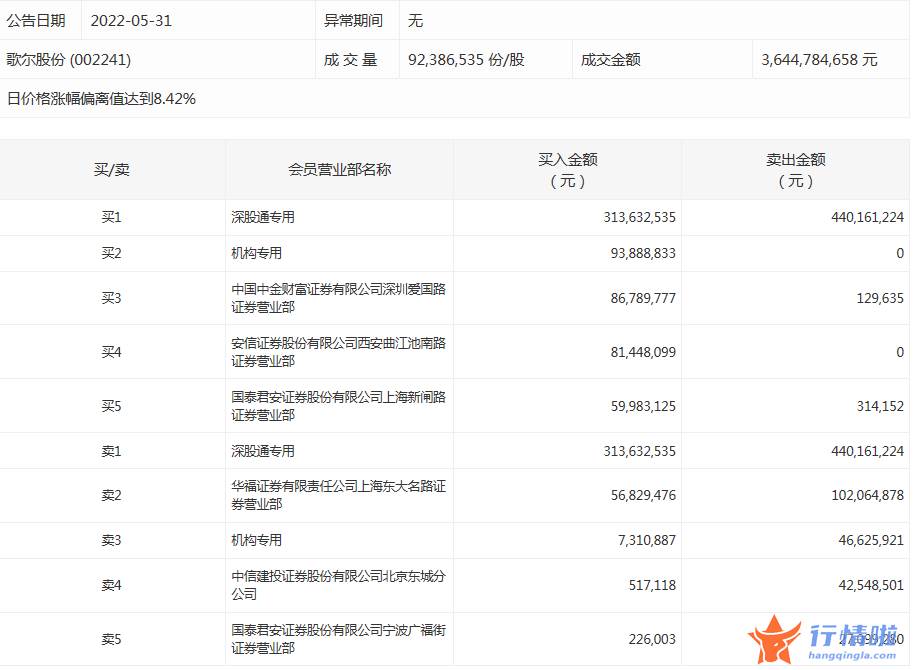This screenshot has width=913, height=670.
Task: Click 机构专用 in the 卖3 row
Action: point(257,540)
